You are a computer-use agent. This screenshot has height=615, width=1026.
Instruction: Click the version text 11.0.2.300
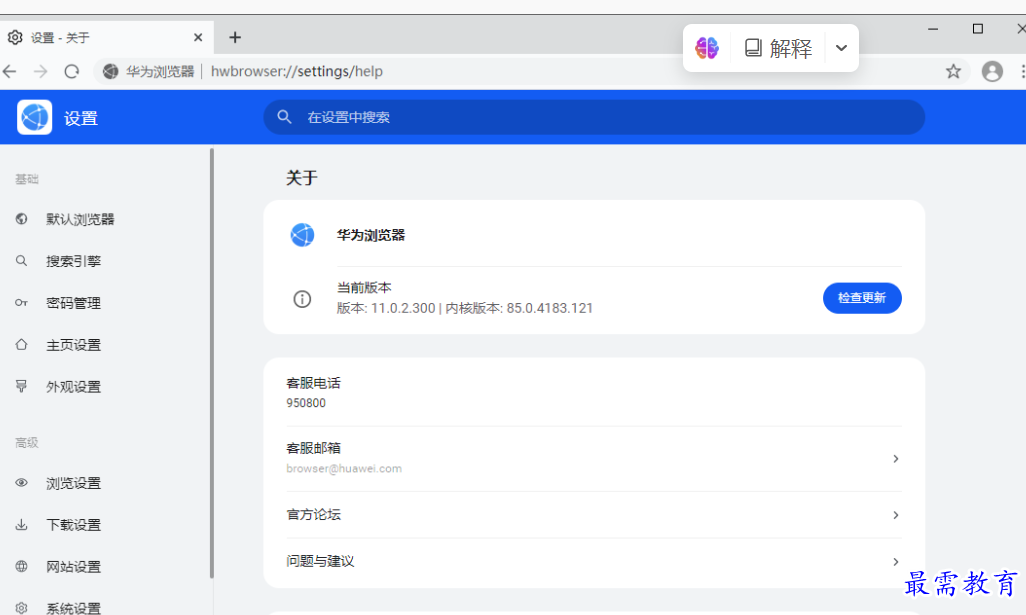[403, 308]
